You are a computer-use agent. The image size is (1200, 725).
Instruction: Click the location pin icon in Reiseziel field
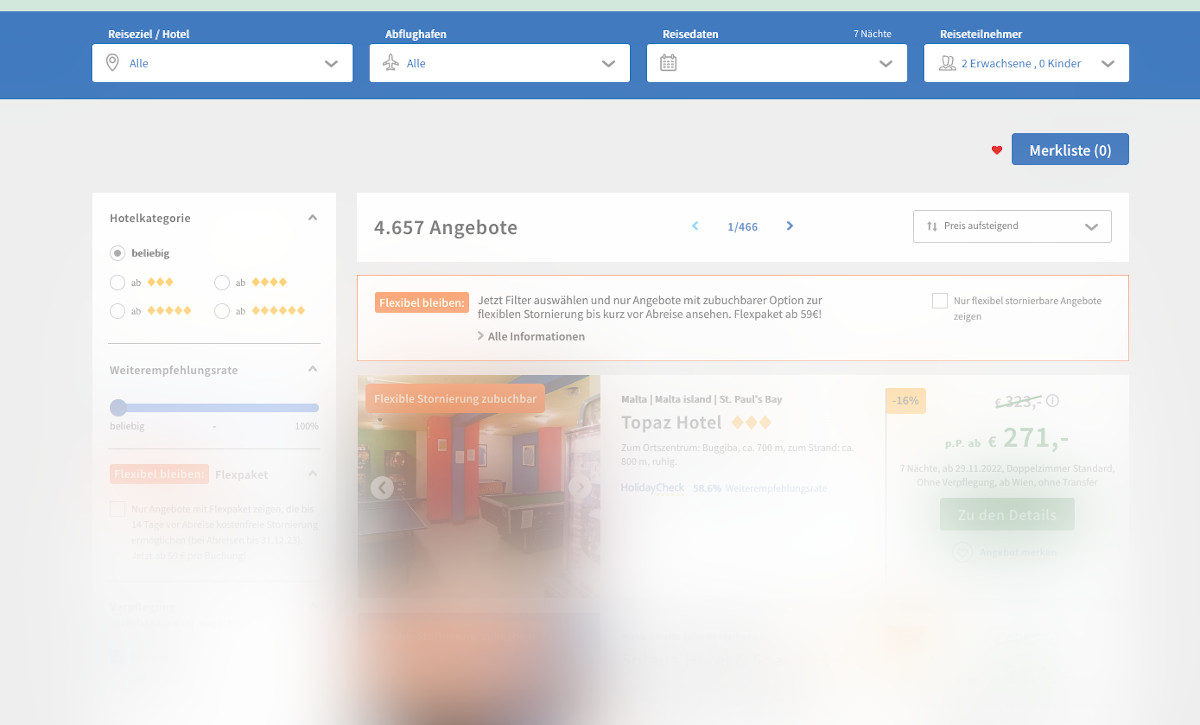click(x=113, y=63)
